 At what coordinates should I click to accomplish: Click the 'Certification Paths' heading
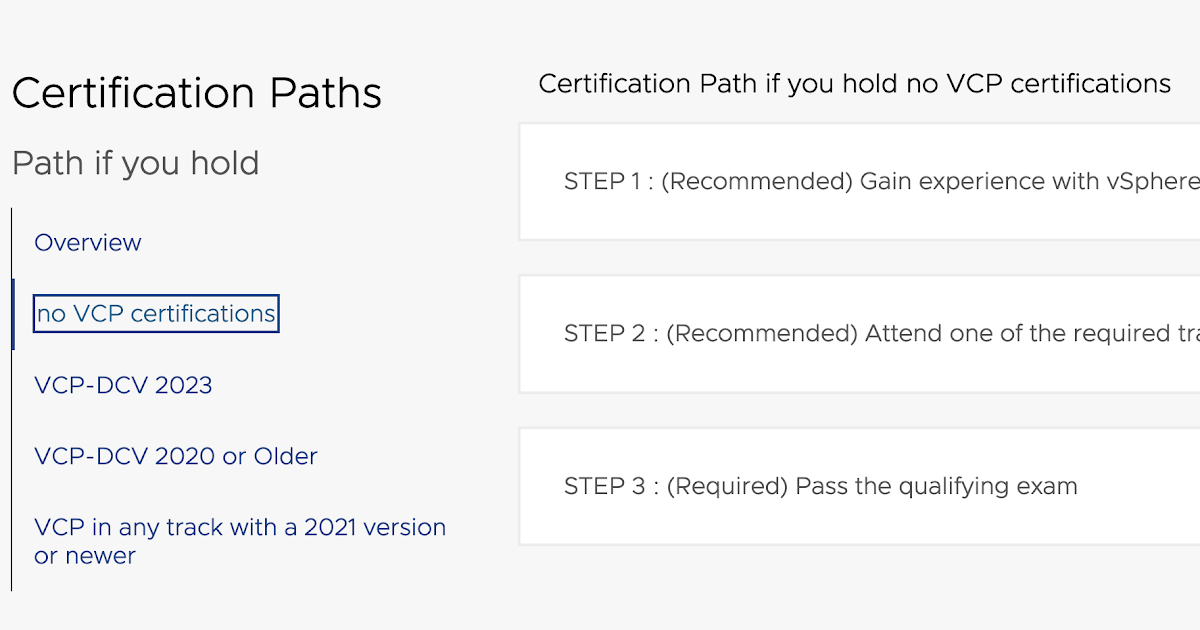coord(197,93)
